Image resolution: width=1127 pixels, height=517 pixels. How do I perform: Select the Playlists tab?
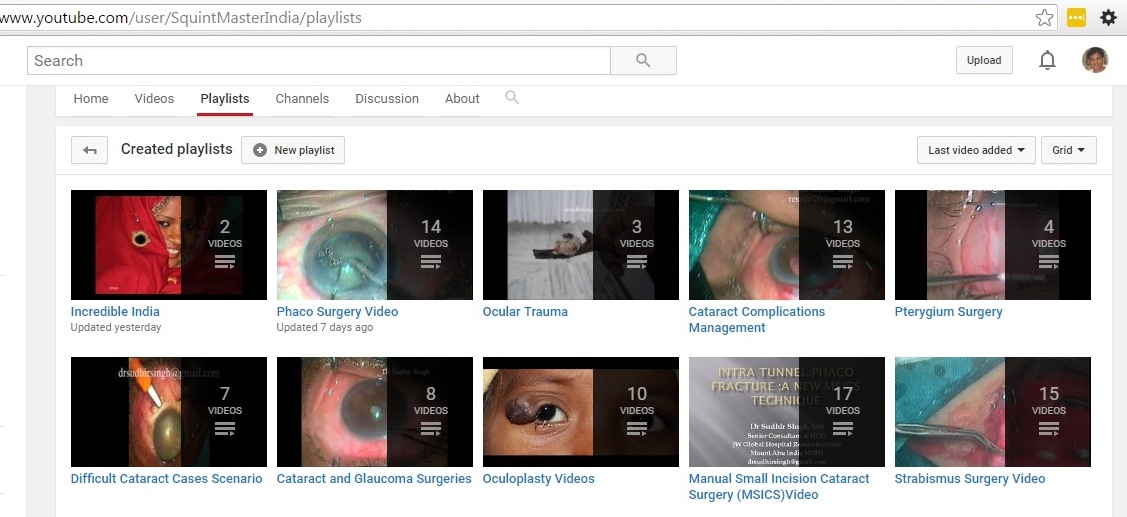point(225,99)
